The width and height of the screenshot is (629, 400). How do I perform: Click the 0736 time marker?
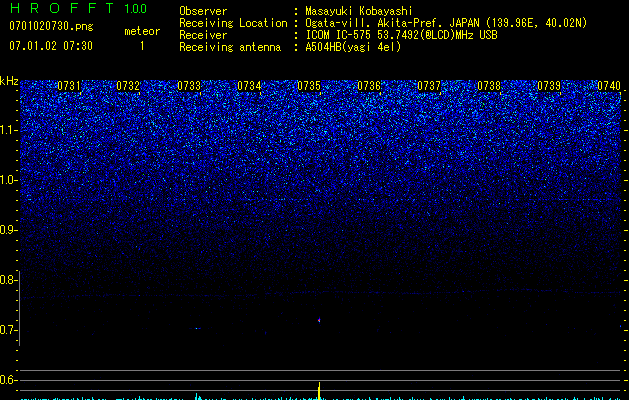point(369,86)
